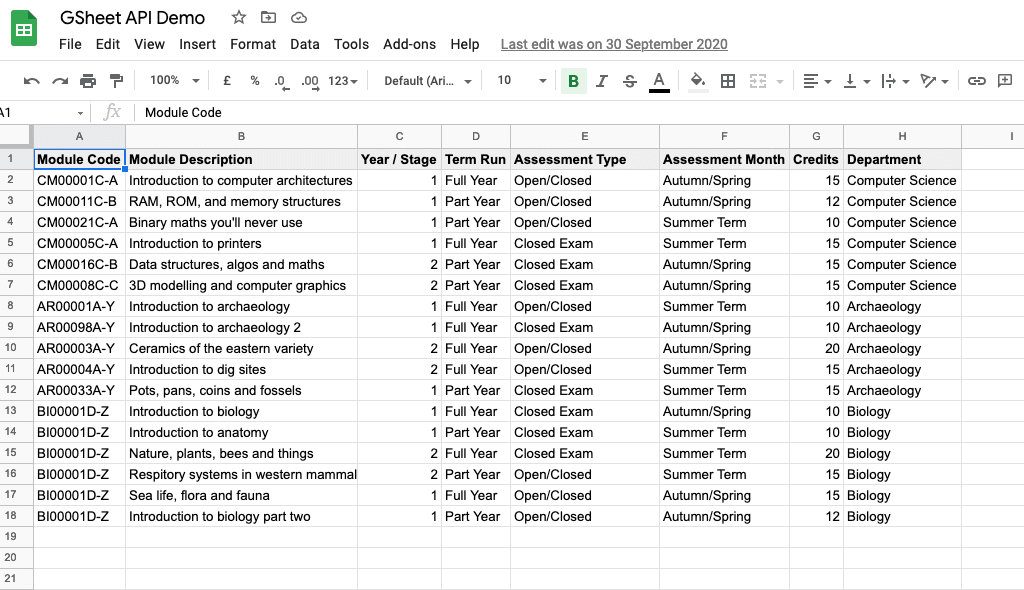The height and width of the screenshot is (590, 1024).
Task: Open the Borders tool
Action: (x=727, y=81)
